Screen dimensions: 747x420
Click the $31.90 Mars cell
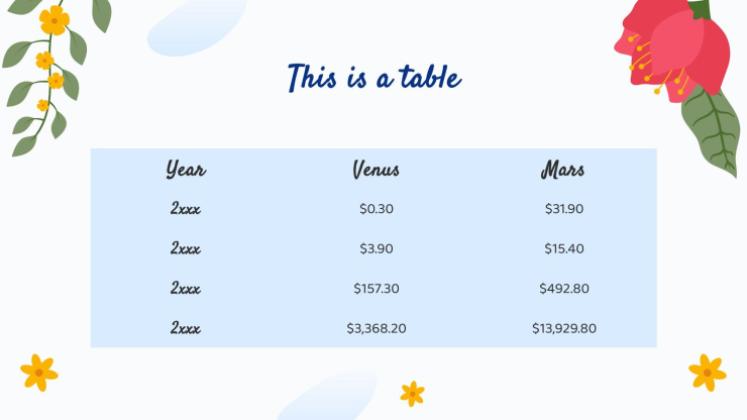tap(564, 209)
